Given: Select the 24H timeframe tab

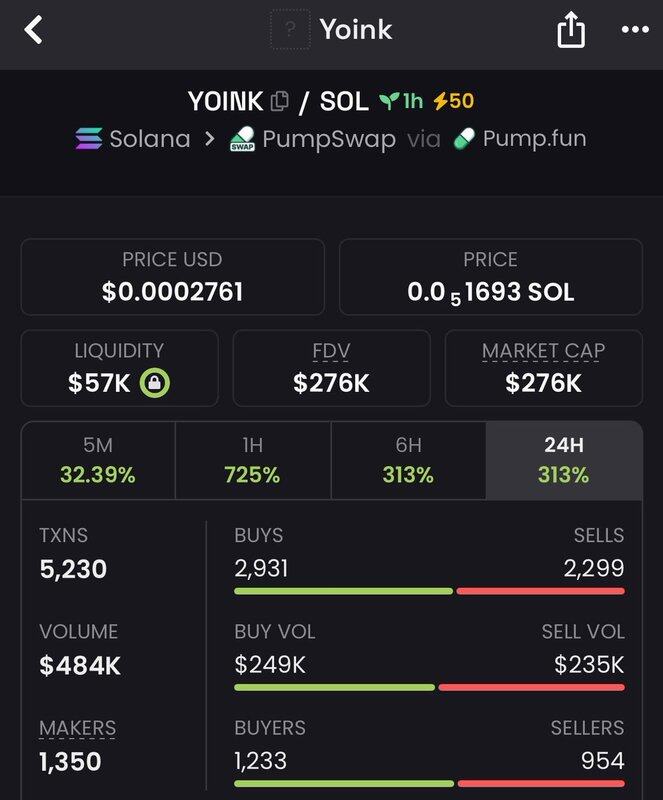Looking at the screenshot, I should coord(563,460).
